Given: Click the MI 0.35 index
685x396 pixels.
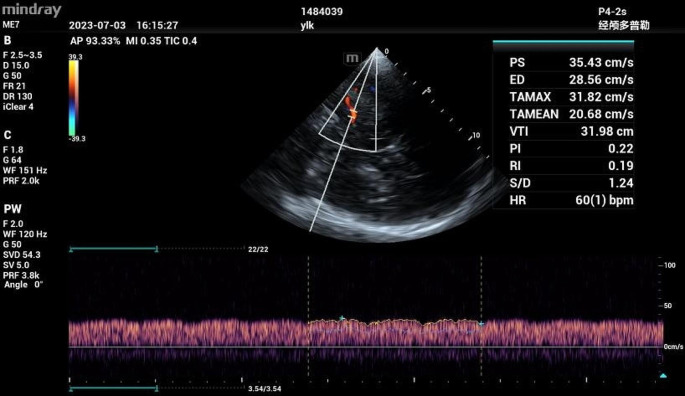Looking at the screenshot, I should [x=143, y=41].
